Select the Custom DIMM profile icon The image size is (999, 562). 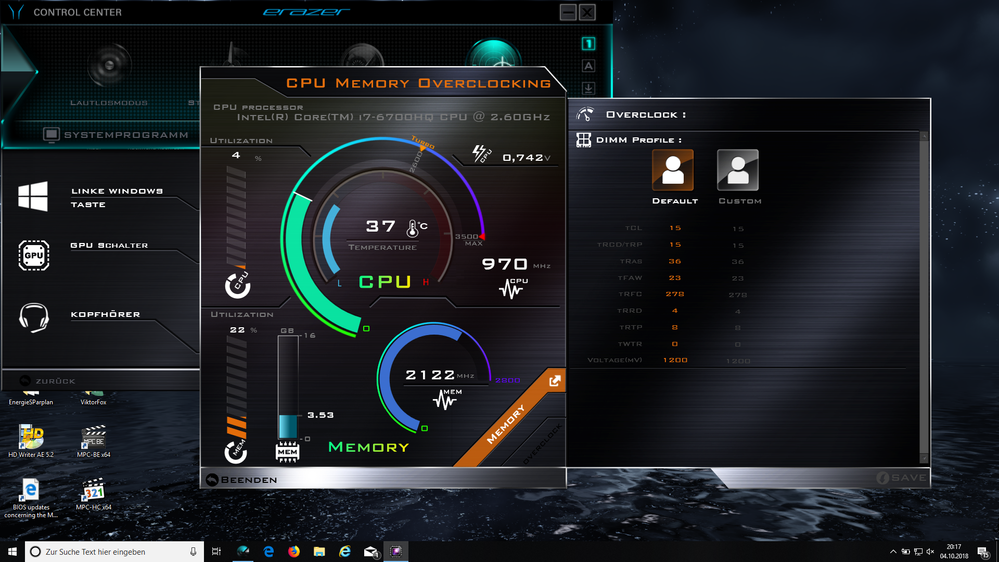tap(738, 171)
